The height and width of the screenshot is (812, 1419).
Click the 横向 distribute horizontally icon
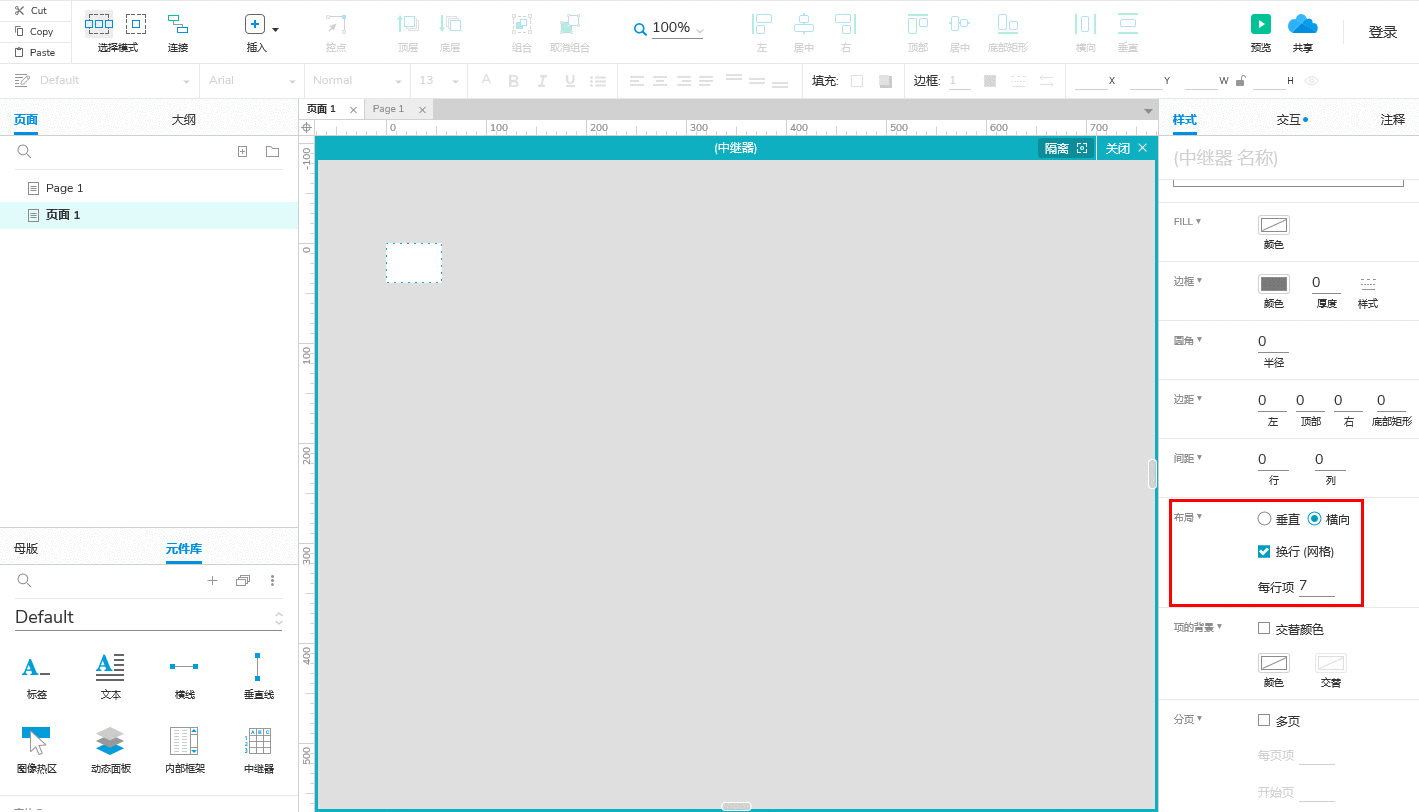(x=1086, y=24)
